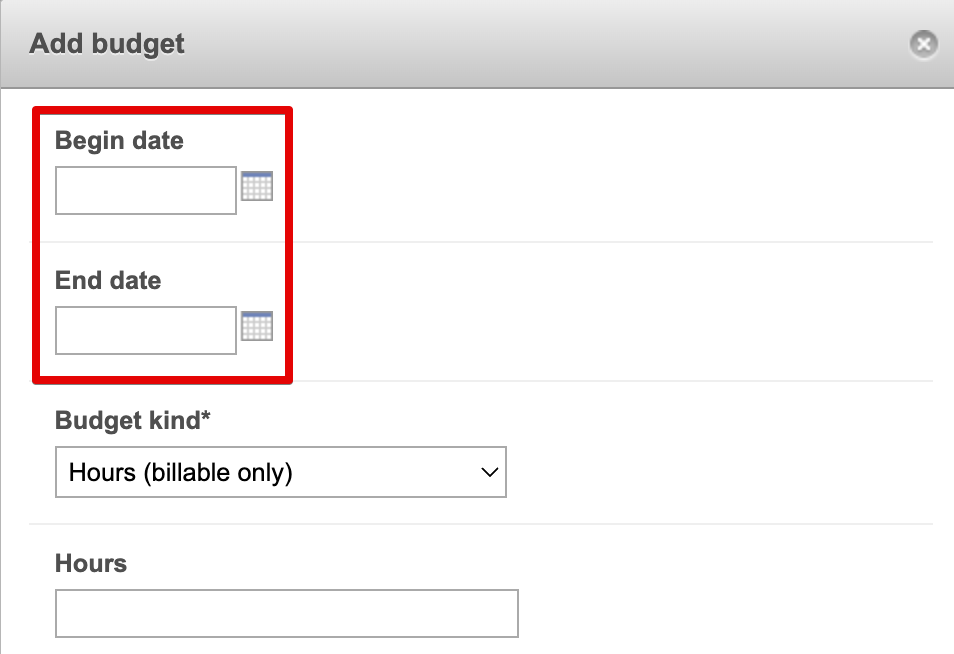The width and height of the screenshot is (954, 654).
Task: Select the Hours (billable only) combo box
Action: [x=281, y=472]
